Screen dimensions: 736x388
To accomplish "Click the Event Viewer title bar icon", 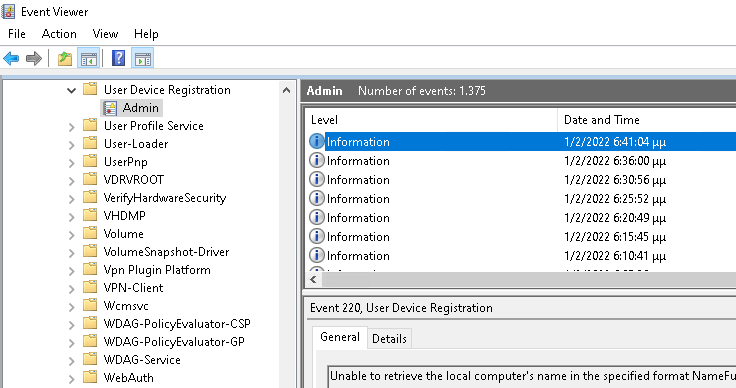I will coord(8,11).
